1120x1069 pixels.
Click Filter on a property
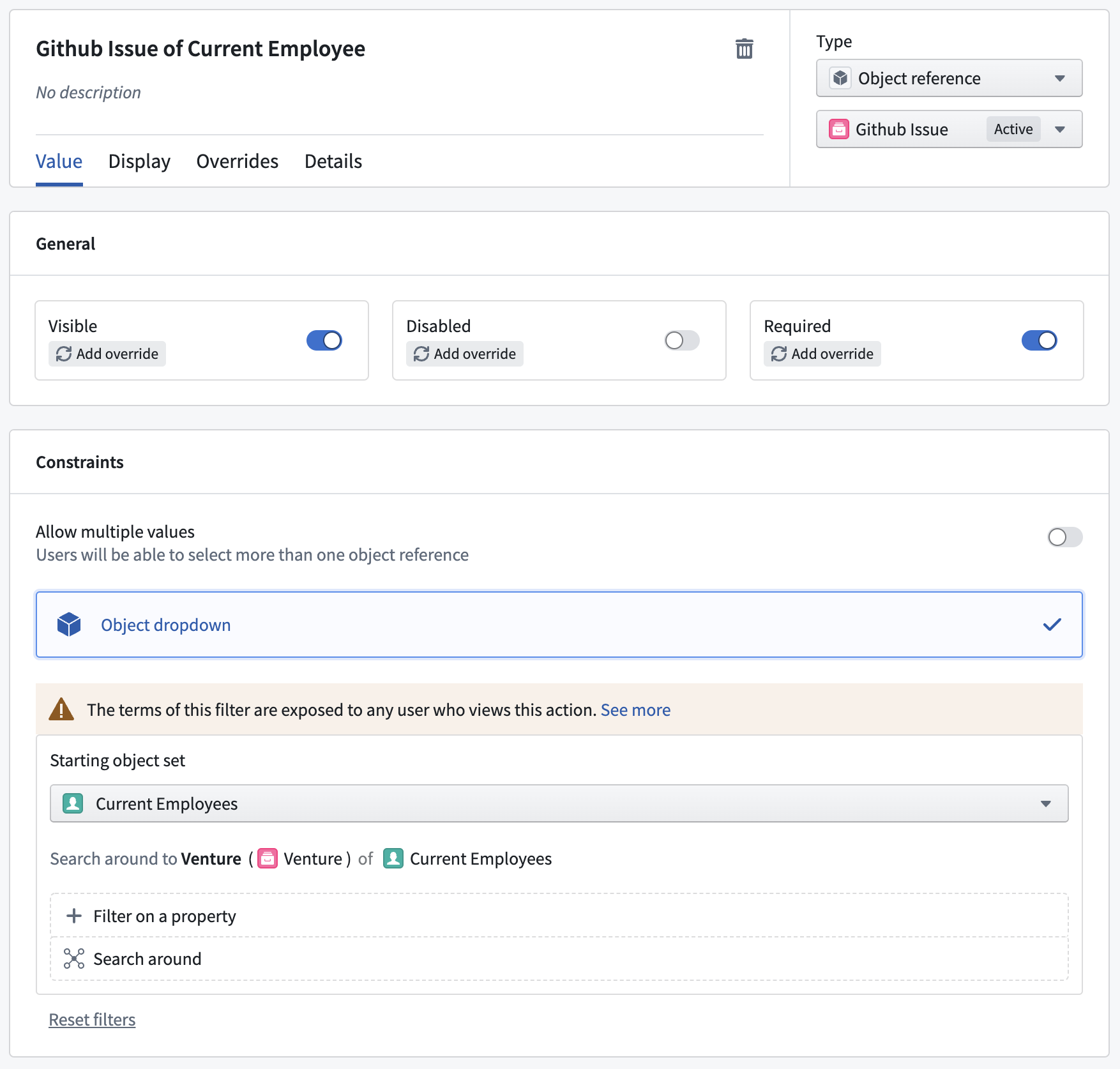[559, 916]
